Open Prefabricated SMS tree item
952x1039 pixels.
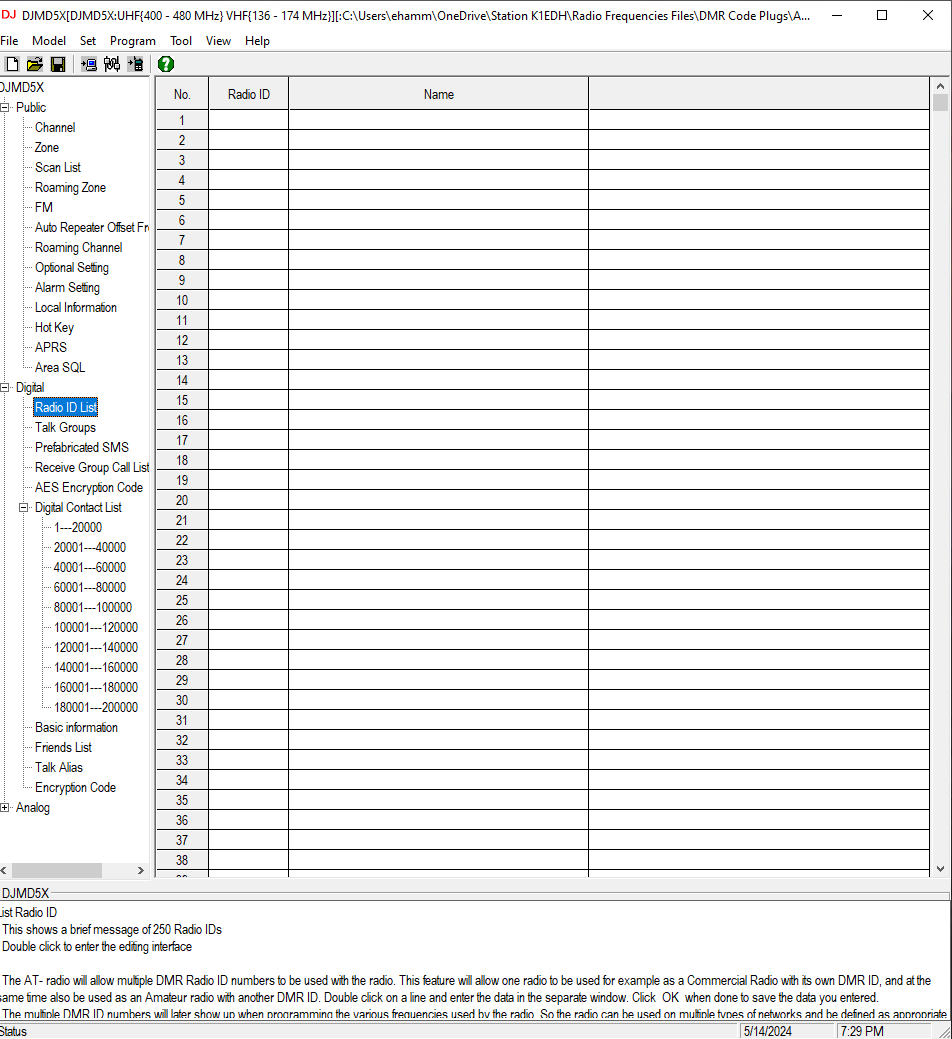point(81,447)
